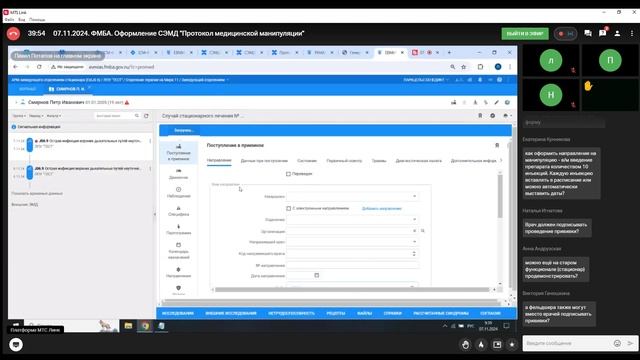Click the patient name Смирнов Петр Иванович

coord(56,102)
